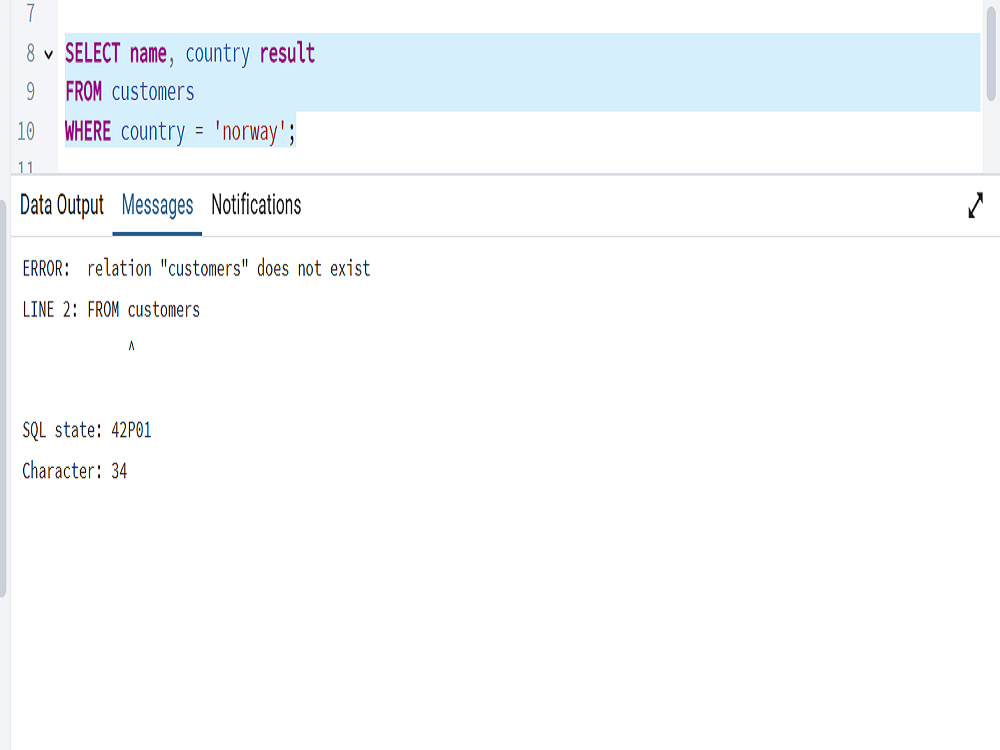This screenshot has height=750, width=1000.
Task: Switch to the Data Output tab
Action: point(62,205)
